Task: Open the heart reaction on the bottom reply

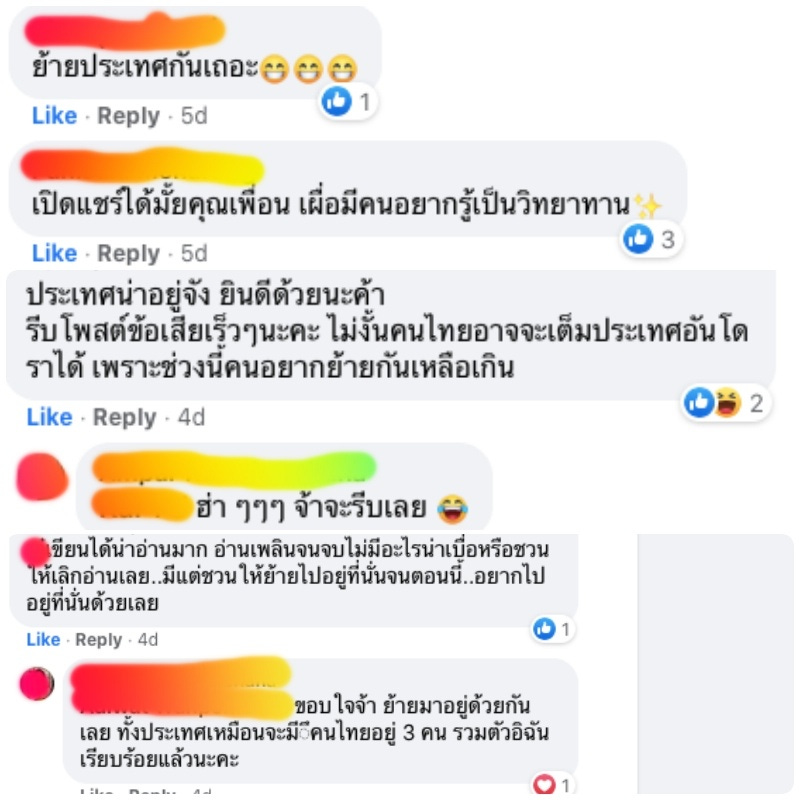Action: pyautogui.click(x=552, y=785)
